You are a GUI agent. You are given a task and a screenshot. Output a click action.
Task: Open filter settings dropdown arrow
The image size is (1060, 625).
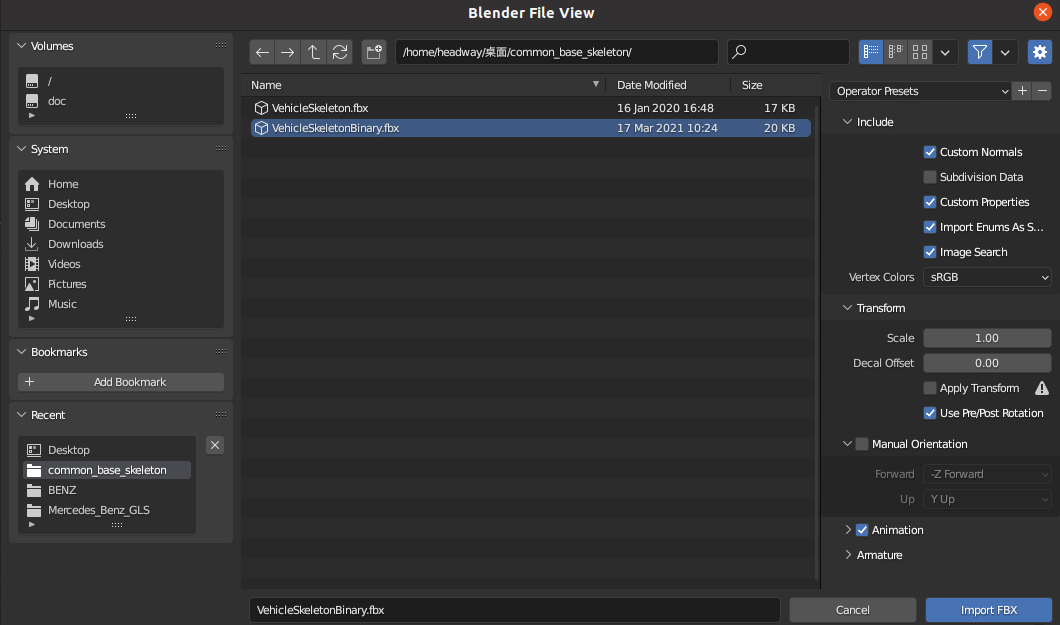pos(1005,52)
